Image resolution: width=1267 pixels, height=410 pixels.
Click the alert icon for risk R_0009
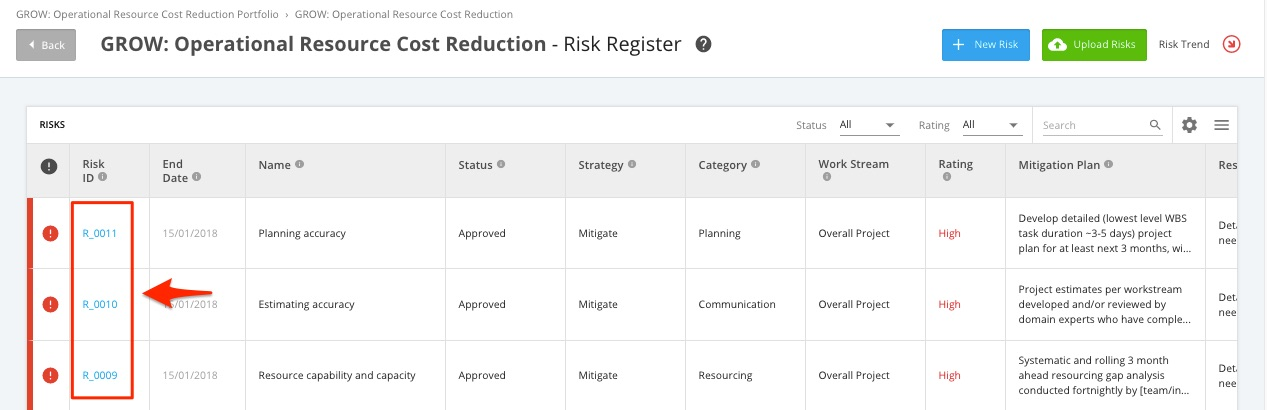50,376
